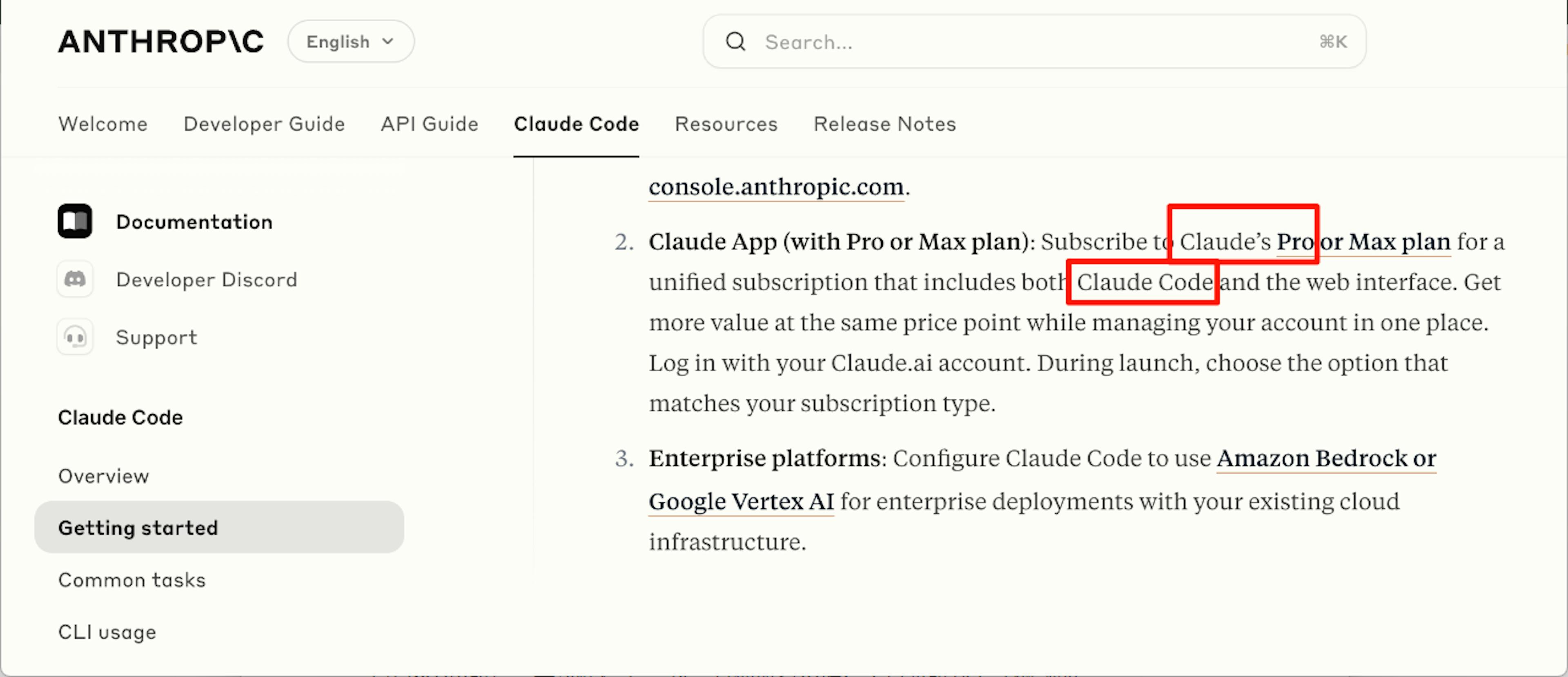Open CLI usage sidebar page
The width and height of the screenshot is (1568, 677).
tap(107, 632)
